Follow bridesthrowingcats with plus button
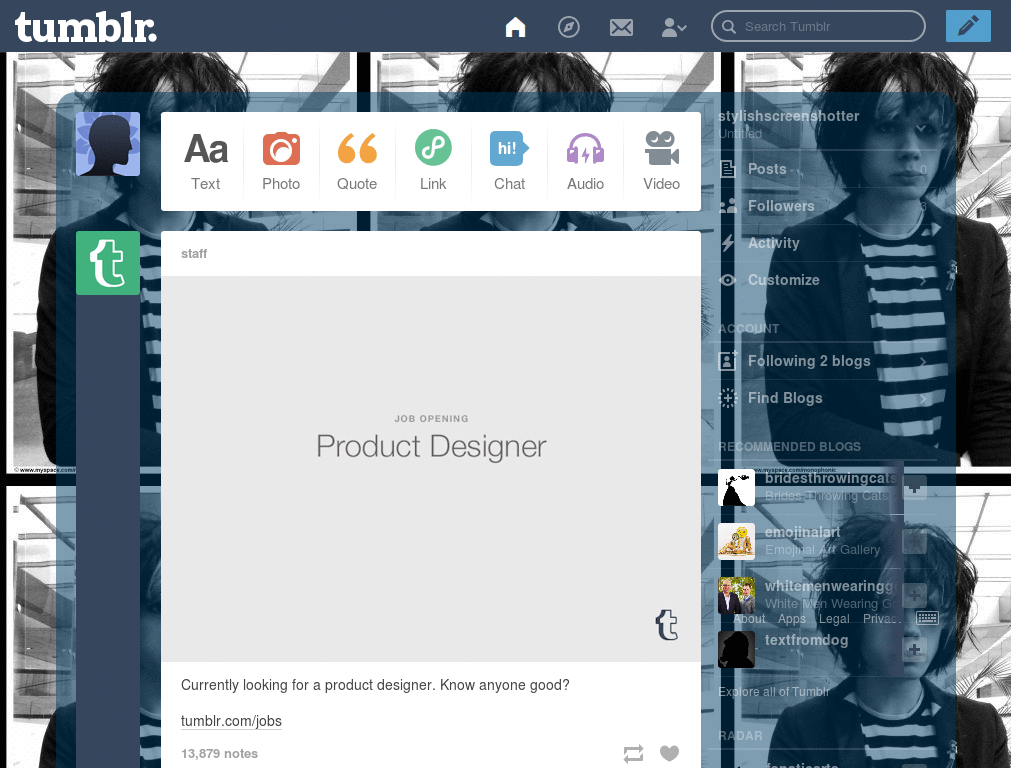 (x=914, y=488)
